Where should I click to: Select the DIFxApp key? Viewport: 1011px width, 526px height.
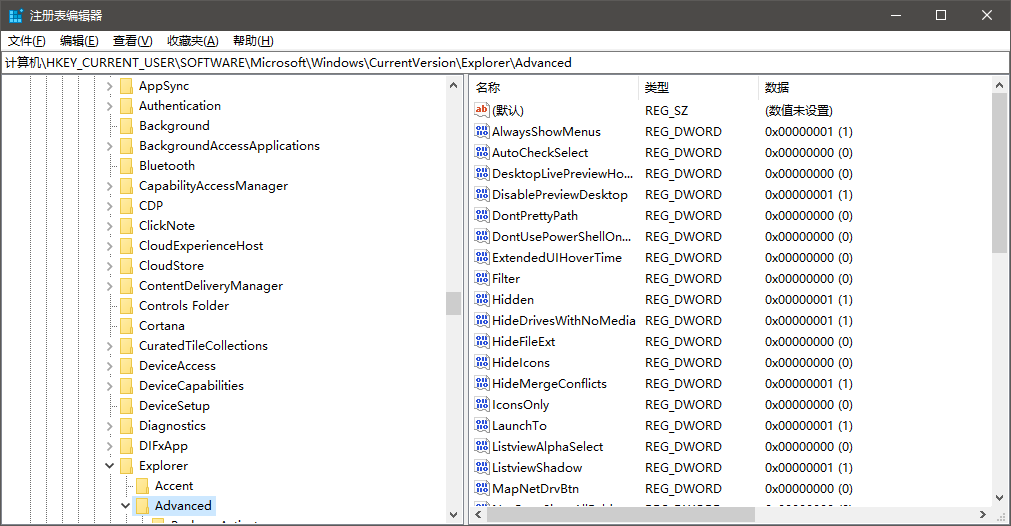pyautogui.click(x=163, y=445)
